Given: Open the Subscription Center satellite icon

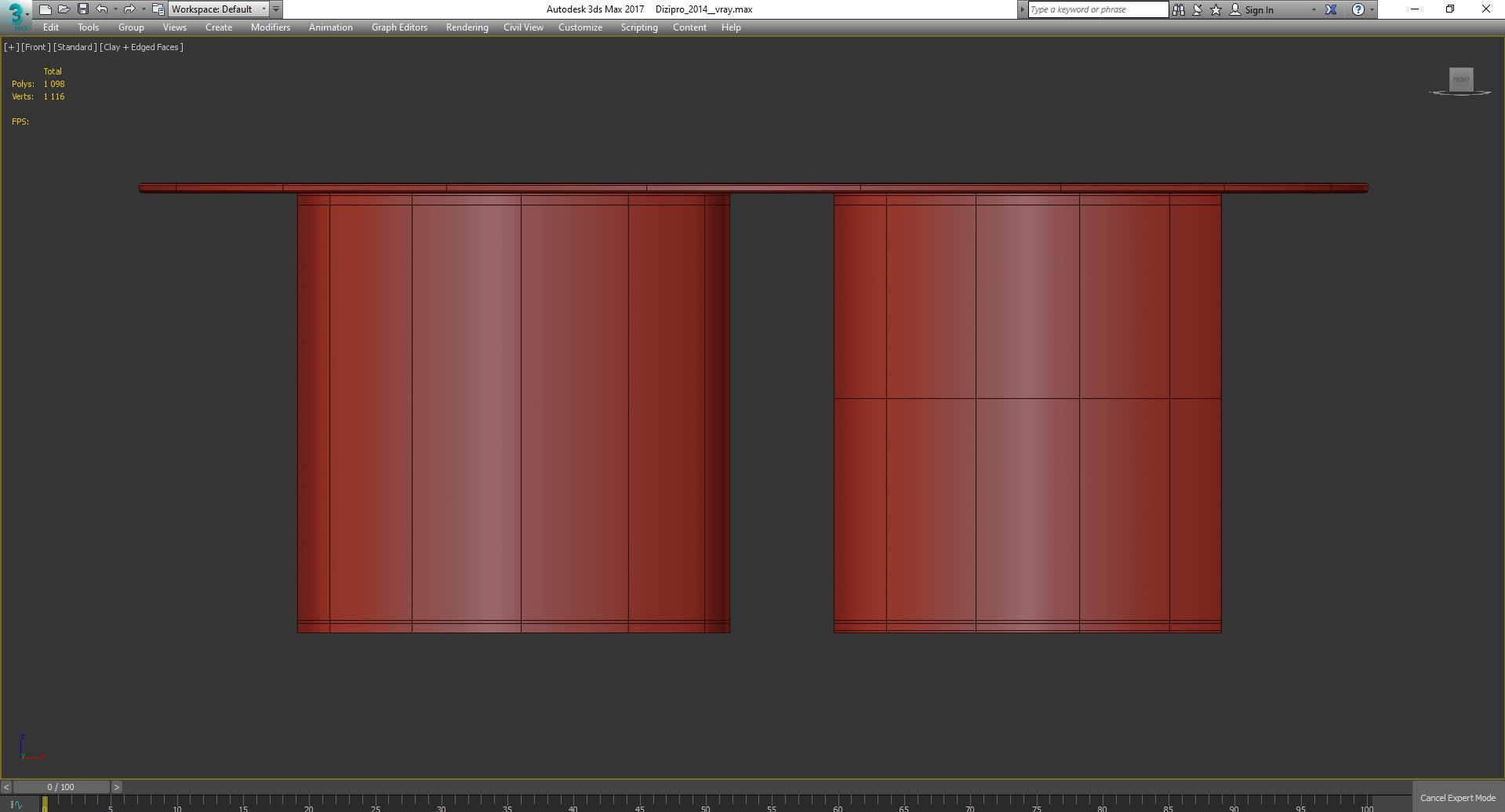Looking at the screenshot, I should coord(1198,9).
